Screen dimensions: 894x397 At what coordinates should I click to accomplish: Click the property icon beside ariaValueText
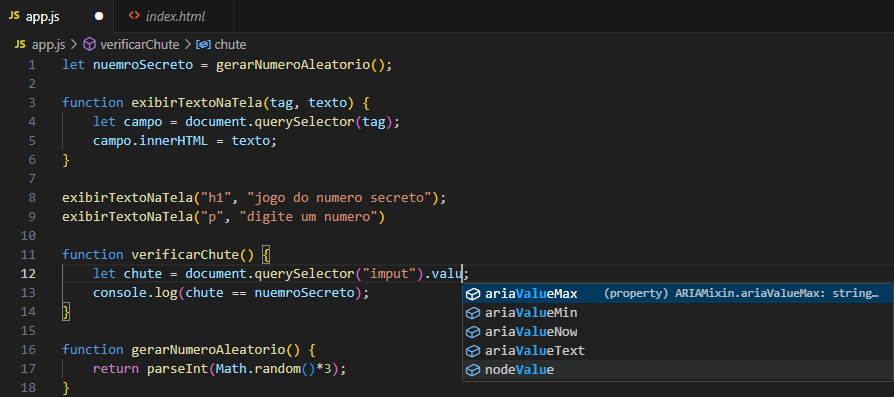[473, 351]
